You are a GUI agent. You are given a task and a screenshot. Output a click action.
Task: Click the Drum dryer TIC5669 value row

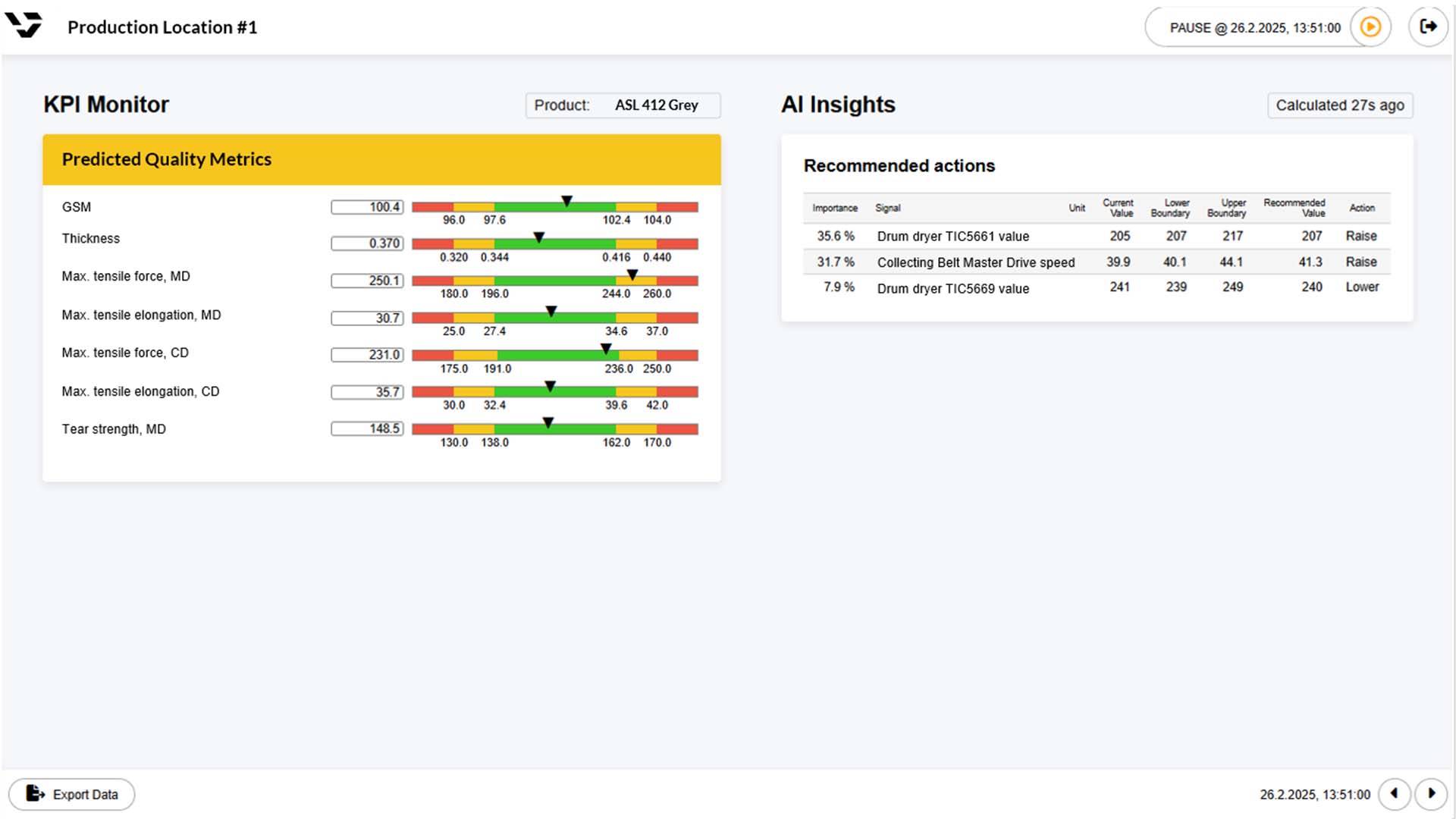[x=952, y=289]
